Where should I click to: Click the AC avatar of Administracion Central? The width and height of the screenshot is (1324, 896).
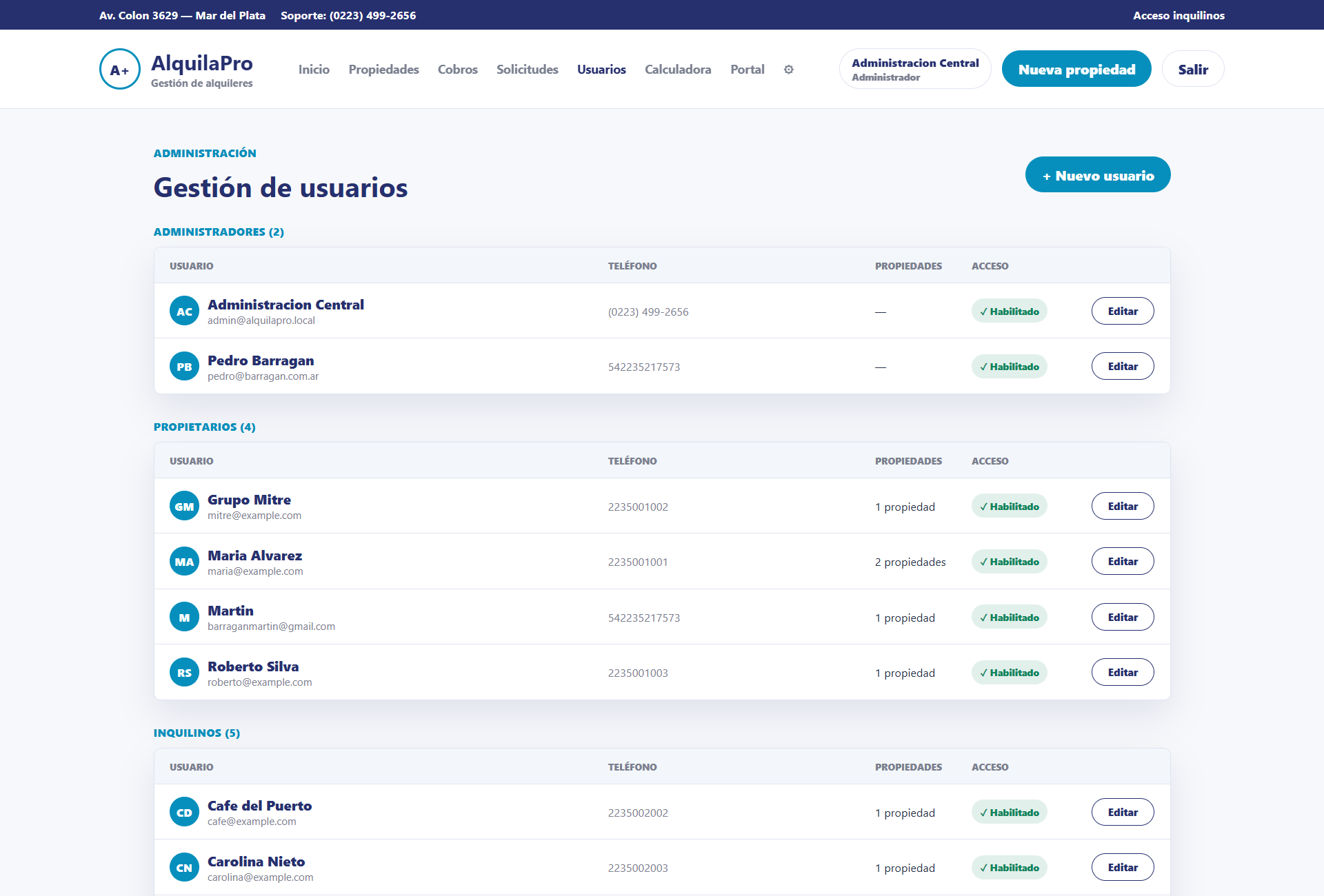(184, 312)
